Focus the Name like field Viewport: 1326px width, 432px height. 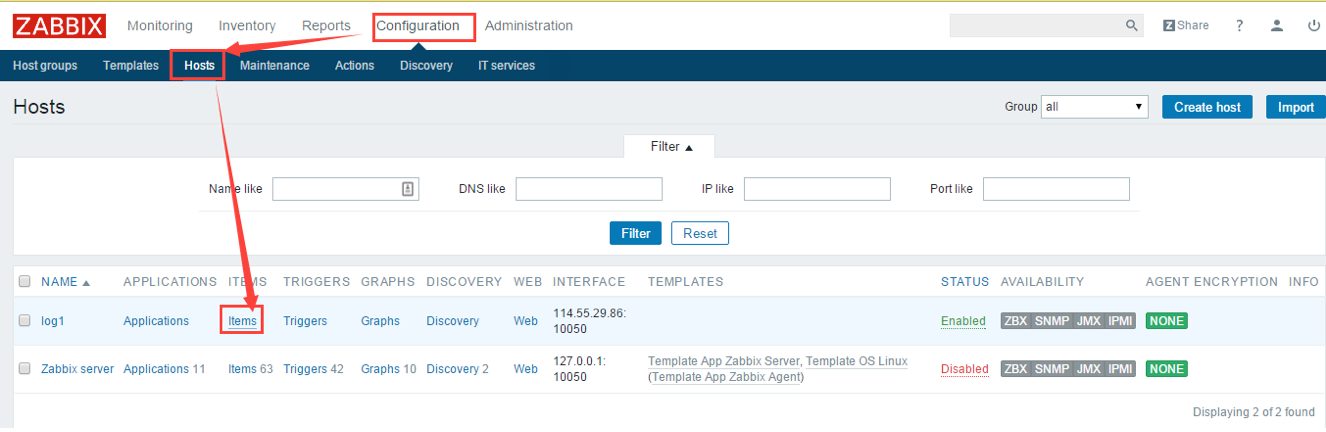coord(346,189)
